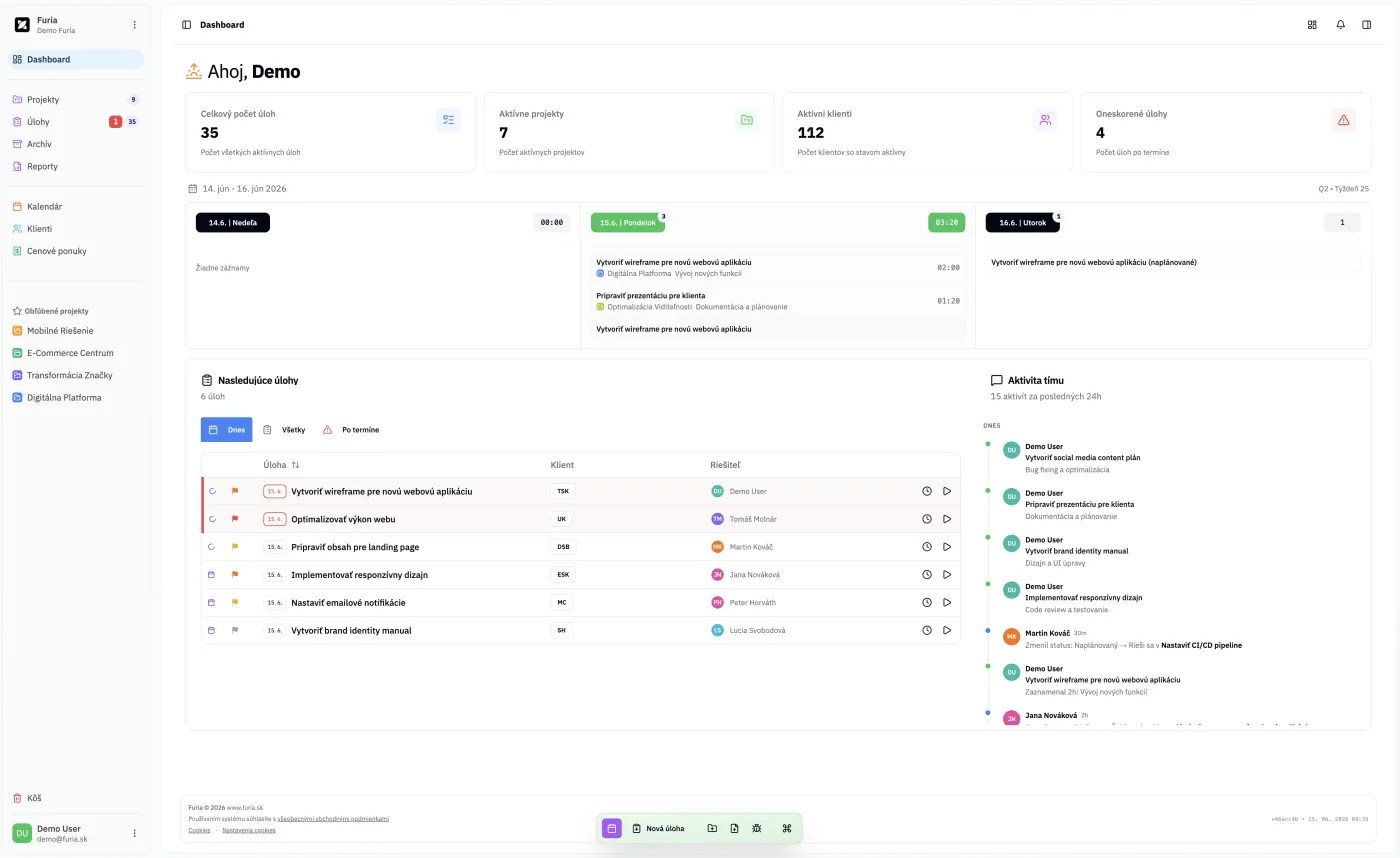Select the 14.6. Nedeľa day badge
Viewport: 1400px width, 858px height.
233,223
